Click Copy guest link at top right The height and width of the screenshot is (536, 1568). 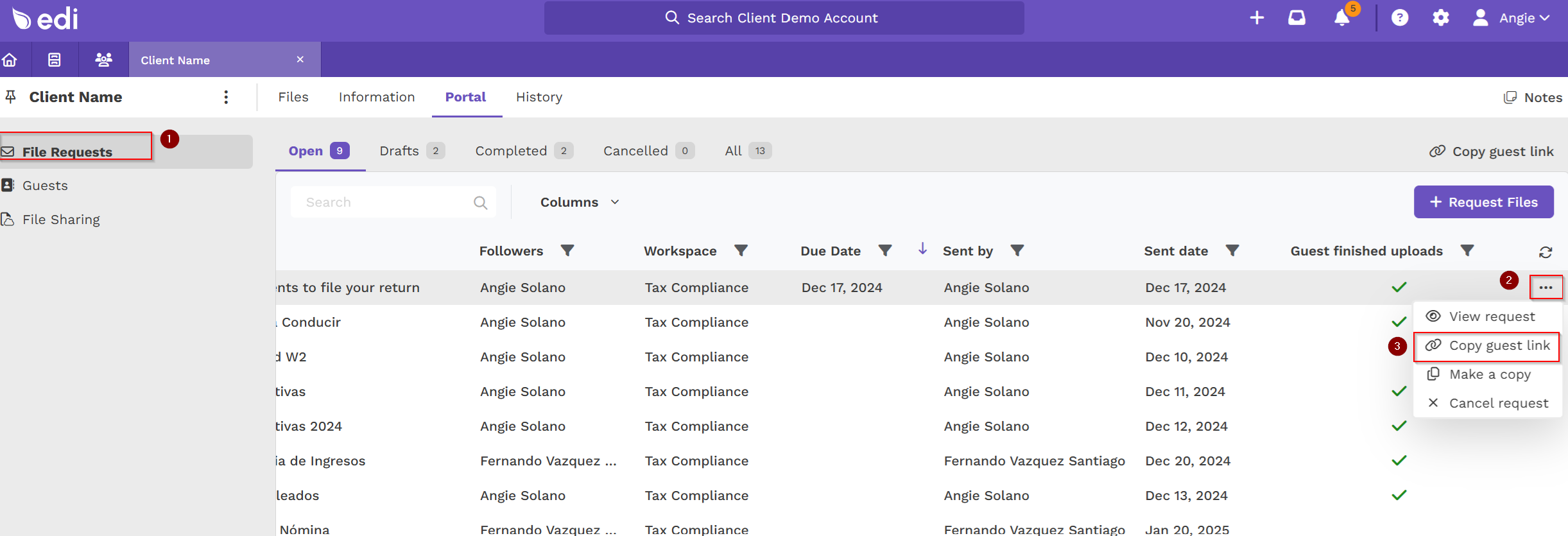[1491, 151]
